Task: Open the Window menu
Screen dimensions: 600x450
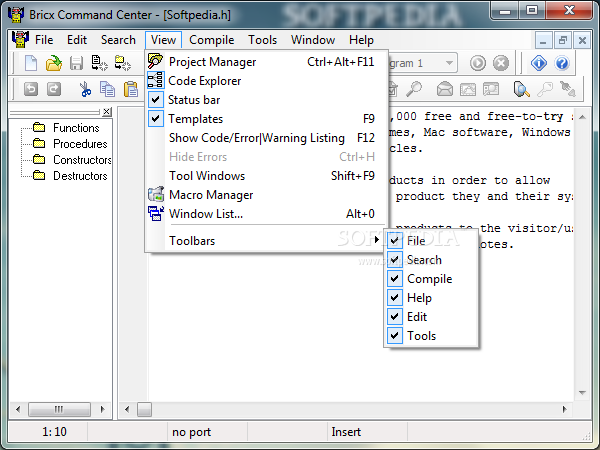Action: (x=313, y=40)
